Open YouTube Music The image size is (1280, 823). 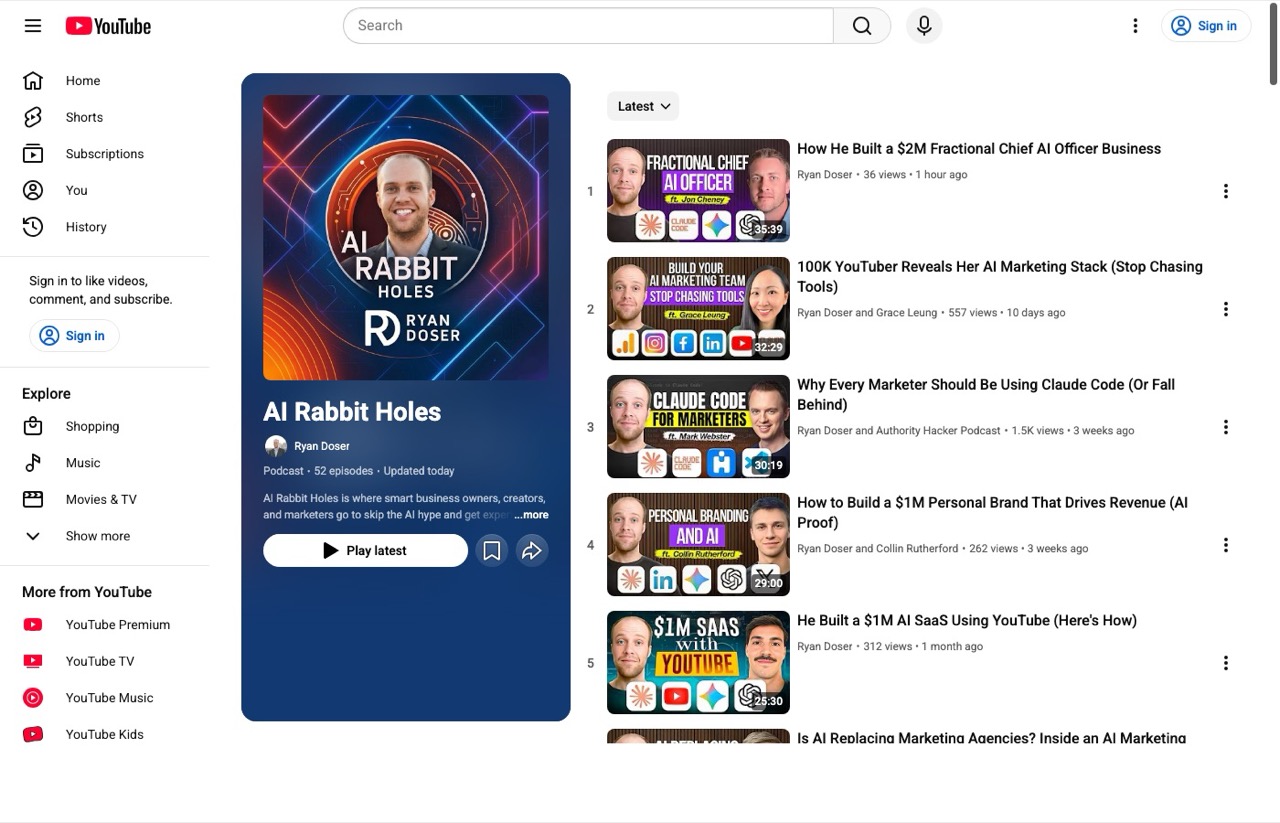[110, 698]
